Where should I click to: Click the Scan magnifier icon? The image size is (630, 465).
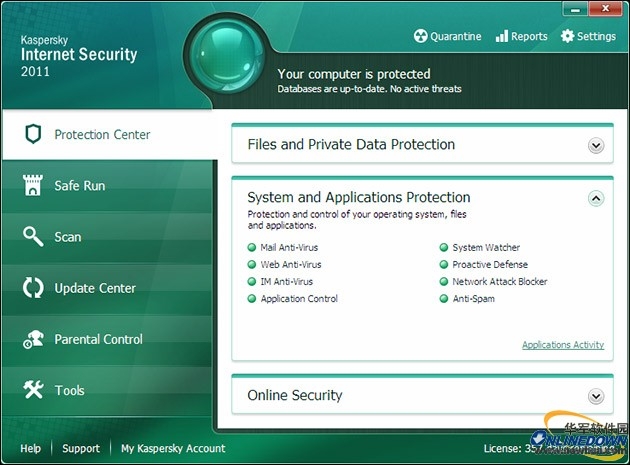point(34,237)
